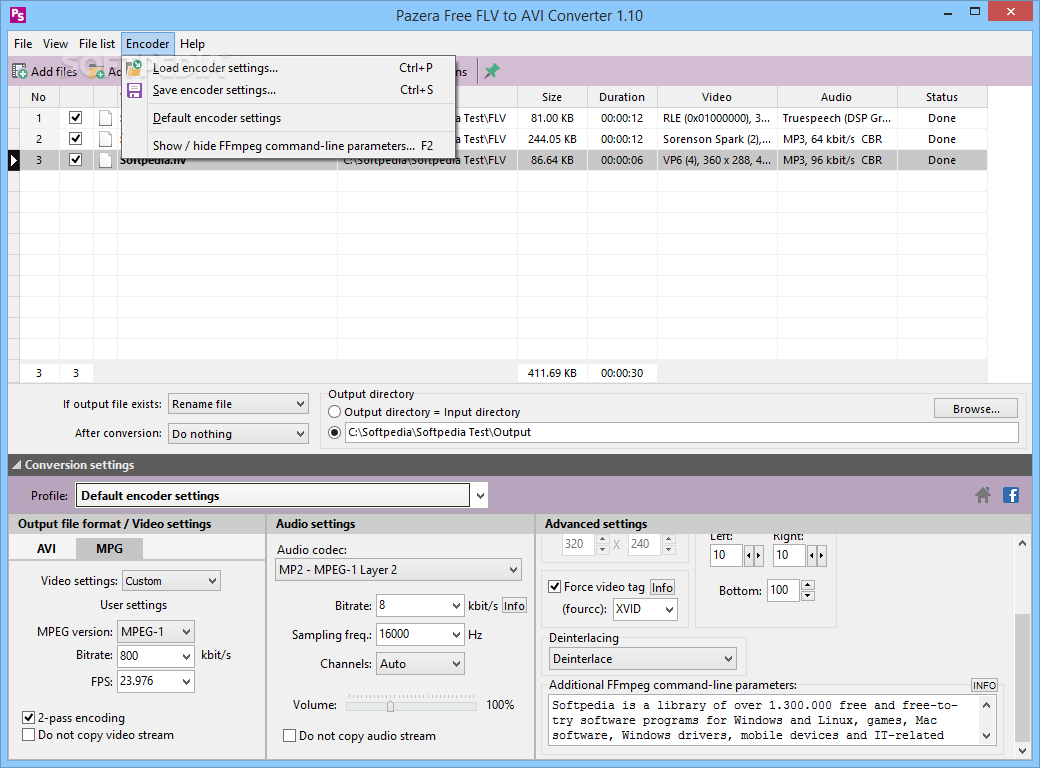The height and width of the screenshot is (768, 1040).
Task: Click the Size column header
Action: 552,97
